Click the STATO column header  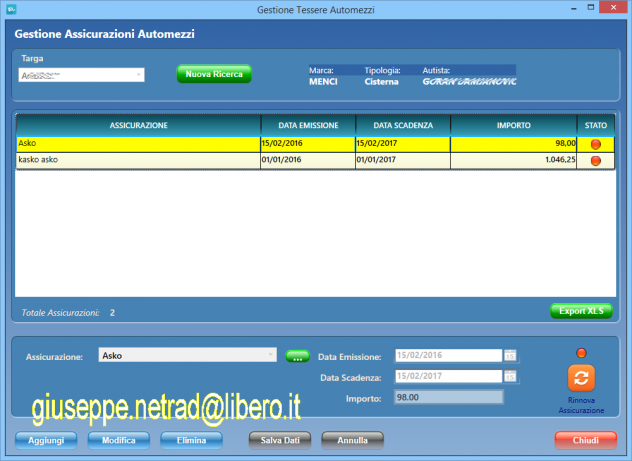pos(596,125)
